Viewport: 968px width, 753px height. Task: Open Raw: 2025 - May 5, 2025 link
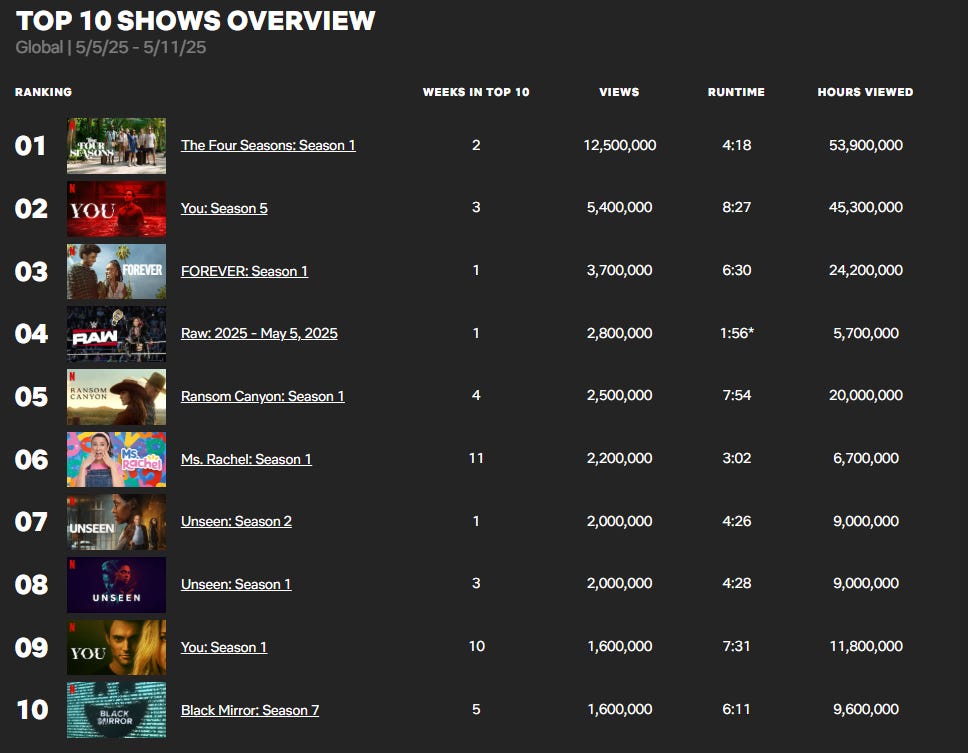pos(259,333)
